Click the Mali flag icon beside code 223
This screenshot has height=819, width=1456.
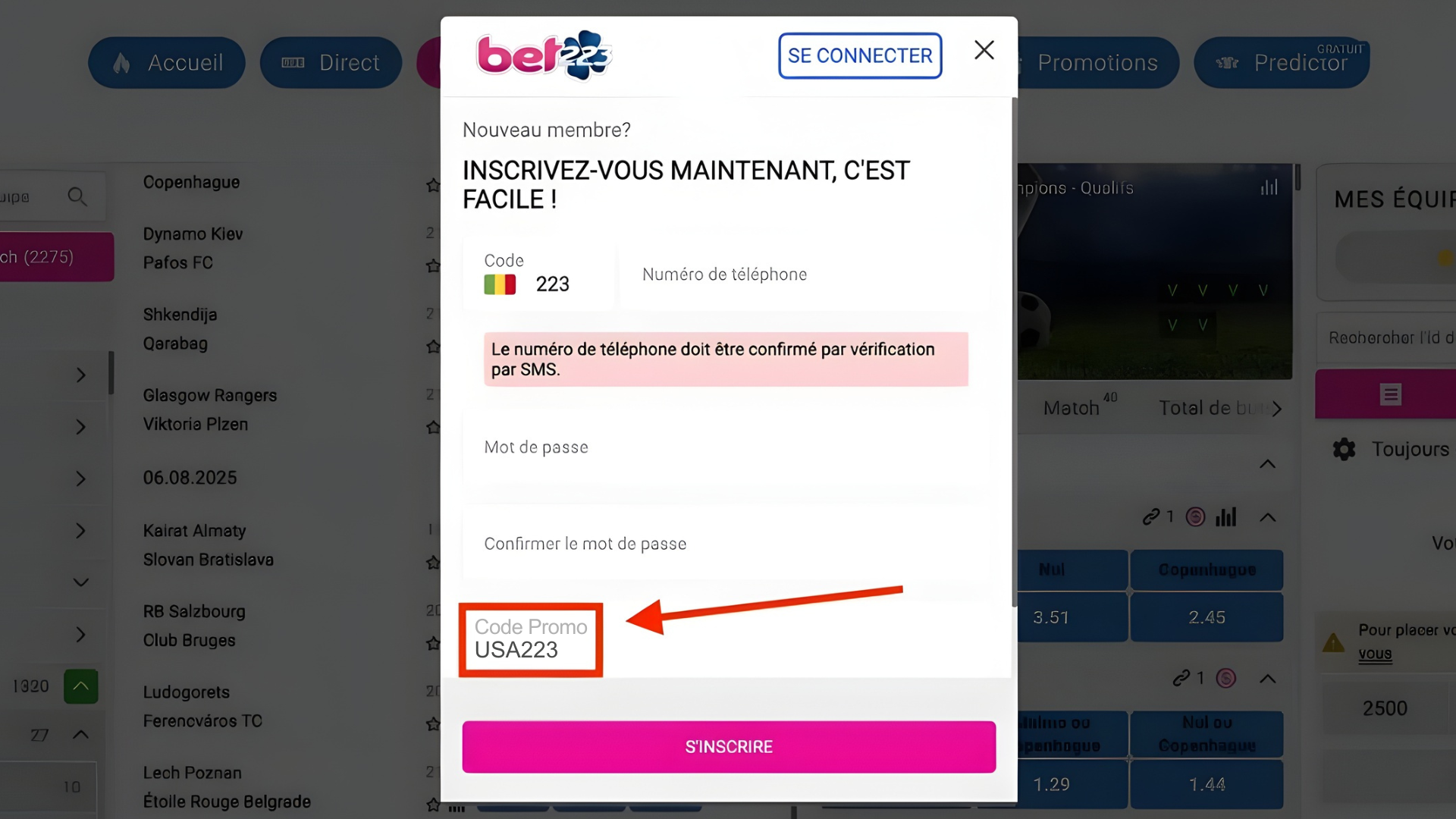500,284
